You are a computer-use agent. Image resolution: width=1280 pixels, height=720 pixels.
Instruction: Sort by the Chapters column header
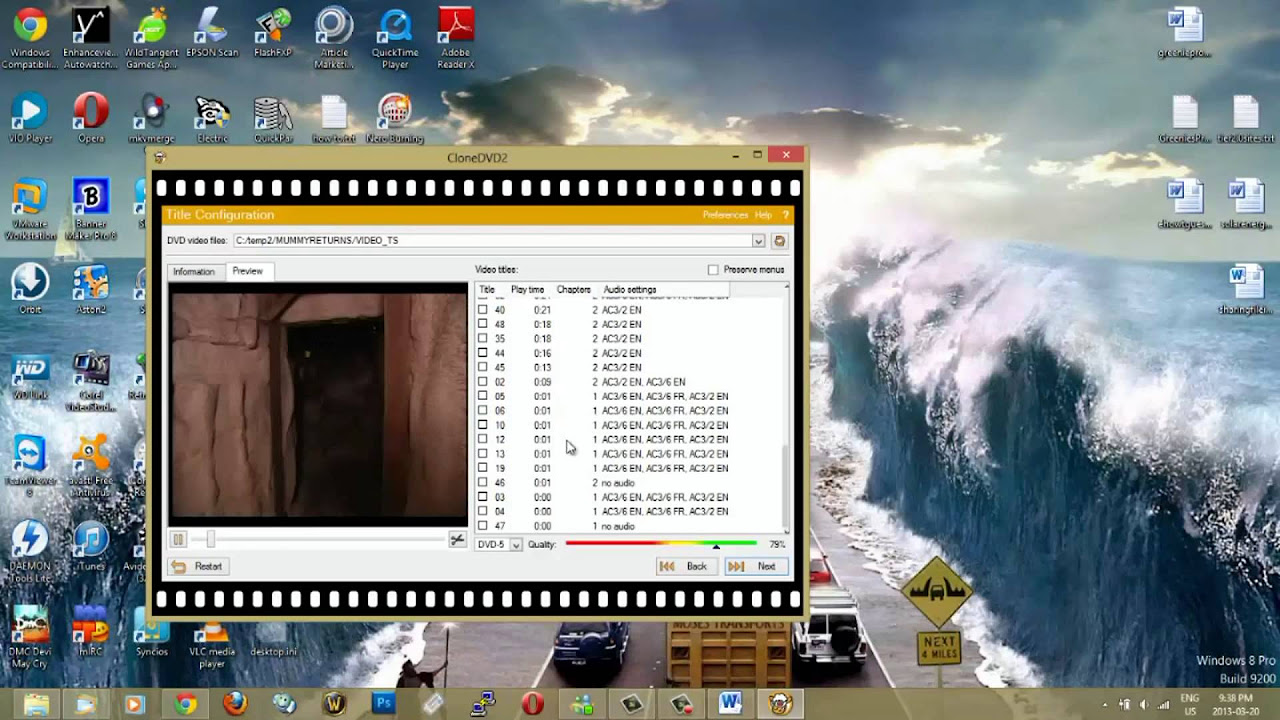pos(574,290)
